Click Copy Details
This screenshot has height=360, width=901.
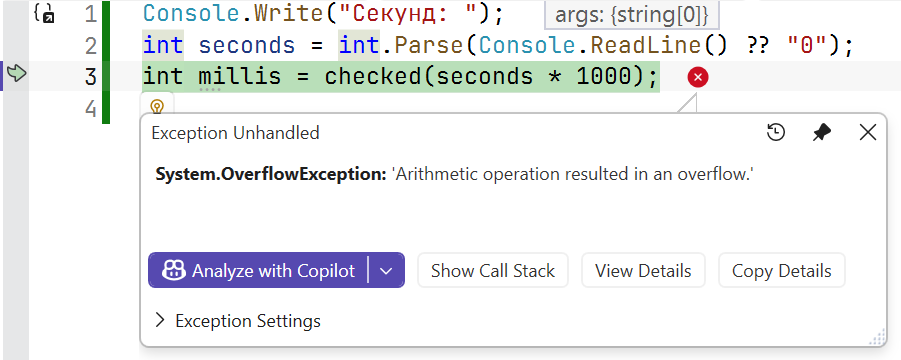click(x=781, y=270)
